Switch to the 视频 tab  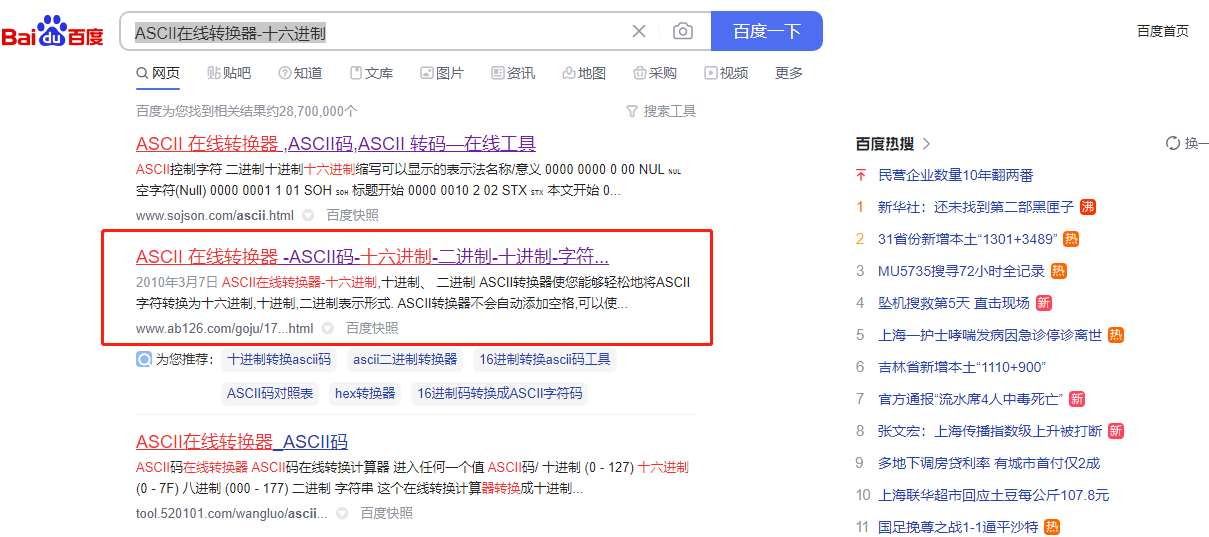(x=726, y=73)
